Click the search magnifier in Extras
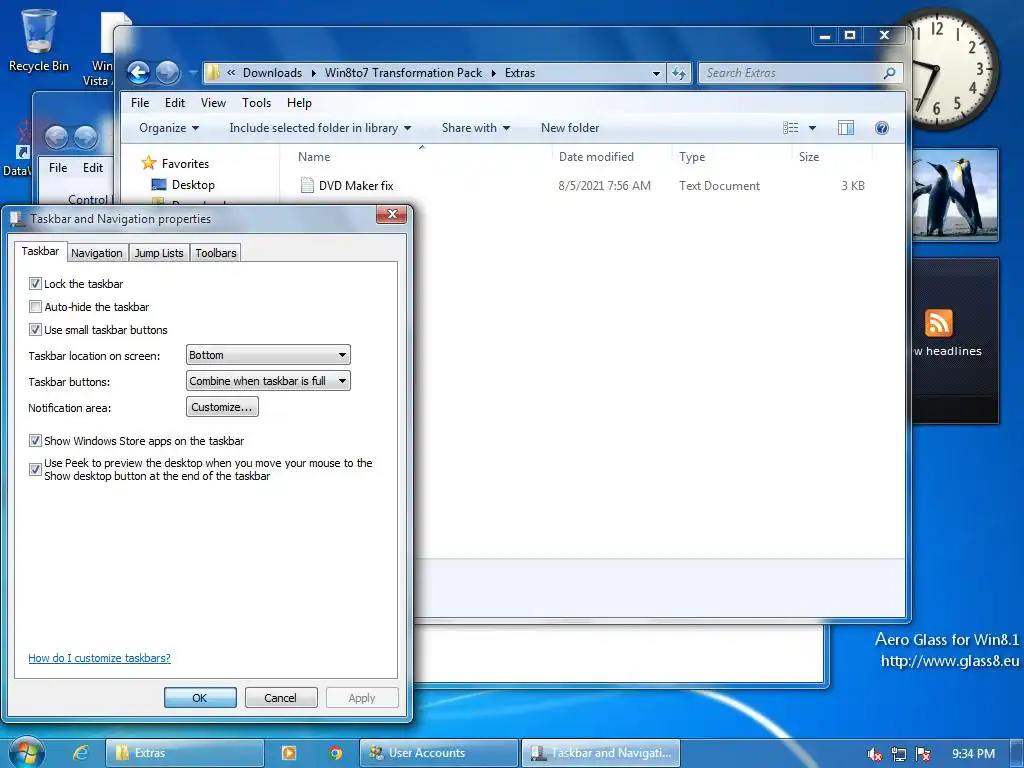Screen dimensions: 1024x768 coord(889,73)
